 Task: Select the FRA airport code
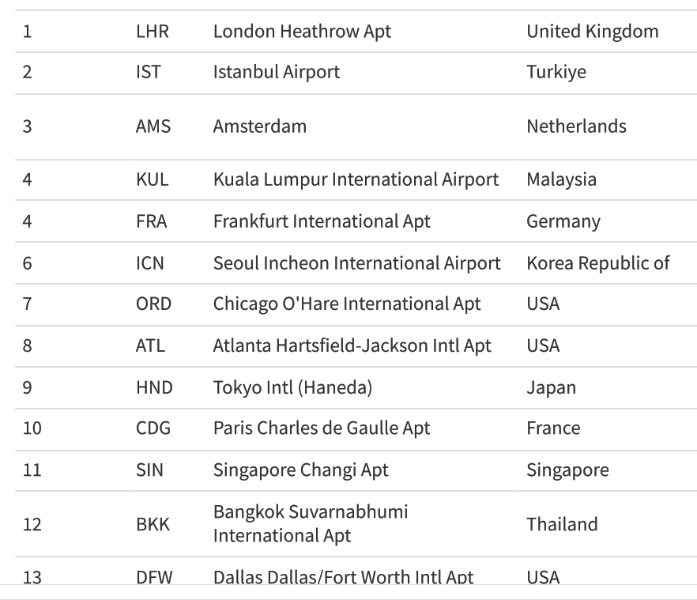point(151,221)
